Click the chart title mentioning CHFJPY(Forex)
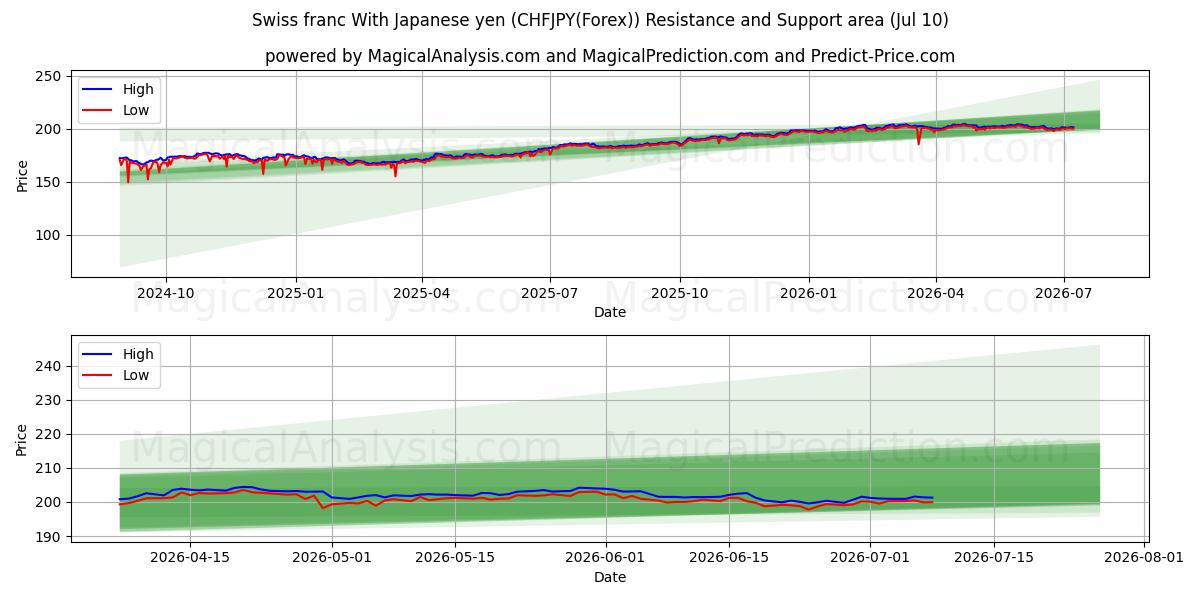The height and width of the screenshot is (600, 1200). (600, 20)
